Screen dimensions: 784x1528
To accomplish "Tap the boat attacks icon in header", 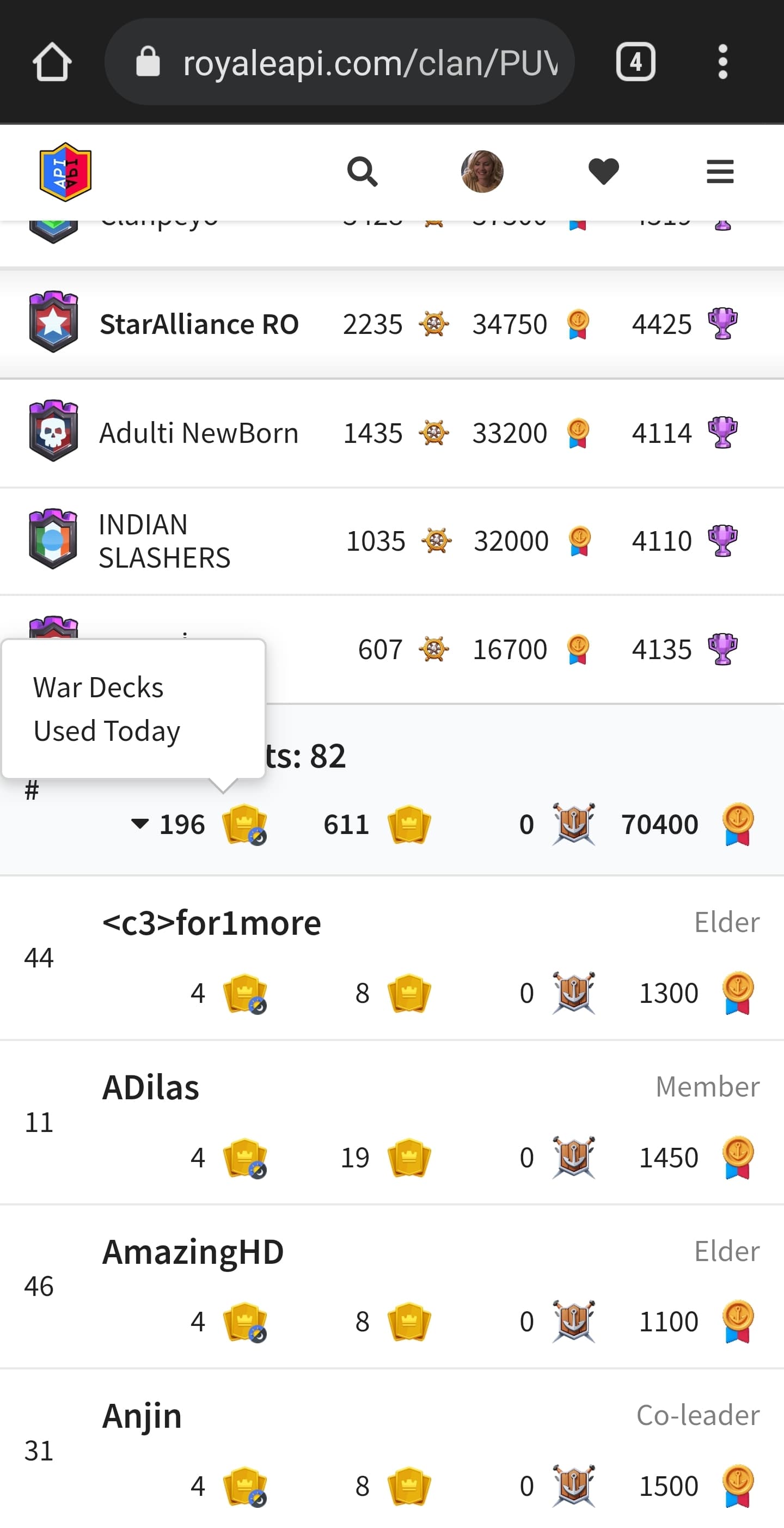I will [x=573, y=825].
